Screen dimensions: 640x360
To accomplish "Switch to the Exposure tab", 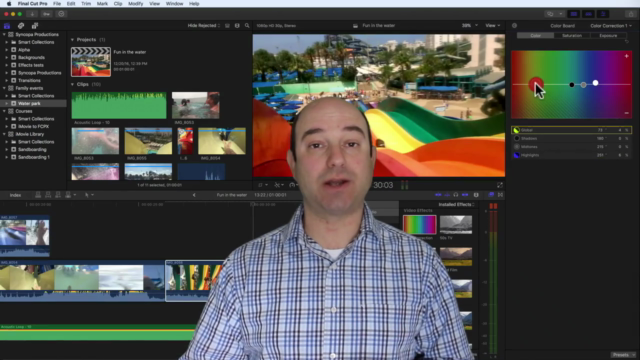I will coord(608,36).
